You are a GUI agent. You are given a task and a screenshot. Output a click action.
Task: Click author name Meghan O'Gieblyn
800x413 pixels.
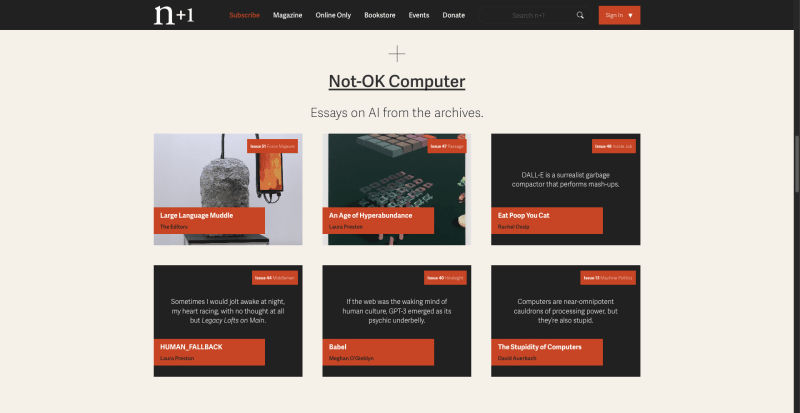[x=351, y=358]
